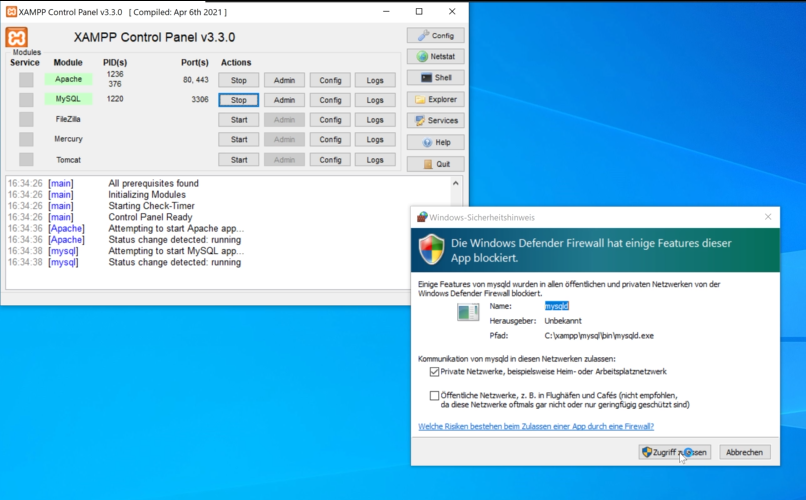Launch the Shell from XAMPP panel
This screenshot has width=806, height=500.
coord(435,78)
